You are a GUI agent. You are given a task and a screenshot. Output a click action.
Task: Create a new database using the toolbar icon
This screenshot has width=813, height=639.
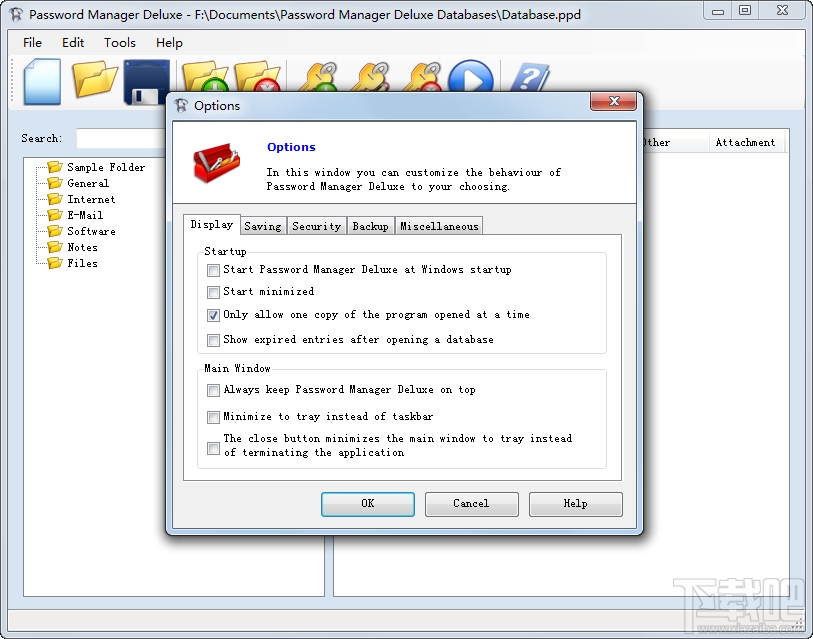coord(40,80)
